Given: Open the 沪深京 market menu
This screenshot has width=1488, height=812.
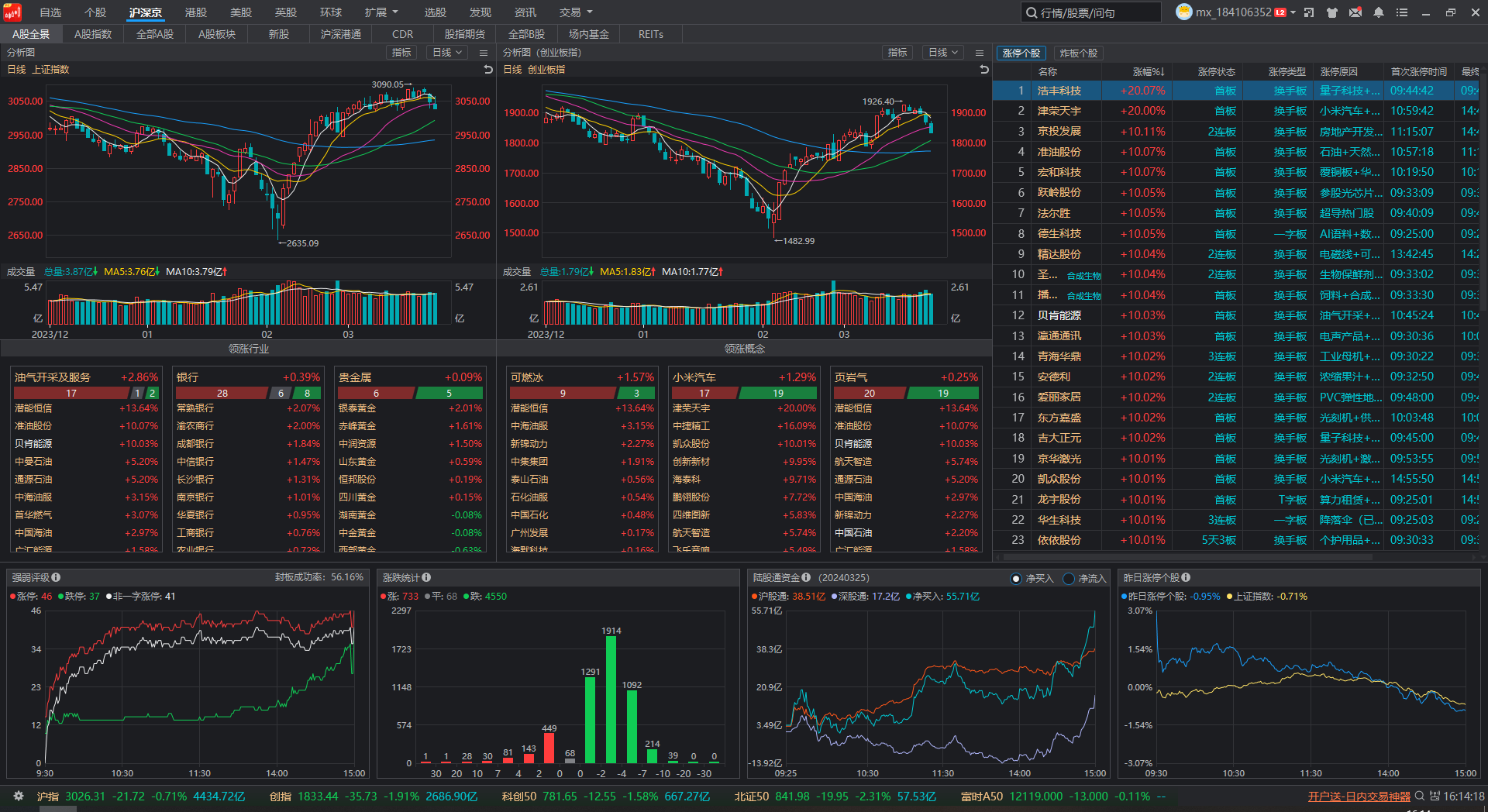Looking at the screenshot, I should [x=146, y=12].
